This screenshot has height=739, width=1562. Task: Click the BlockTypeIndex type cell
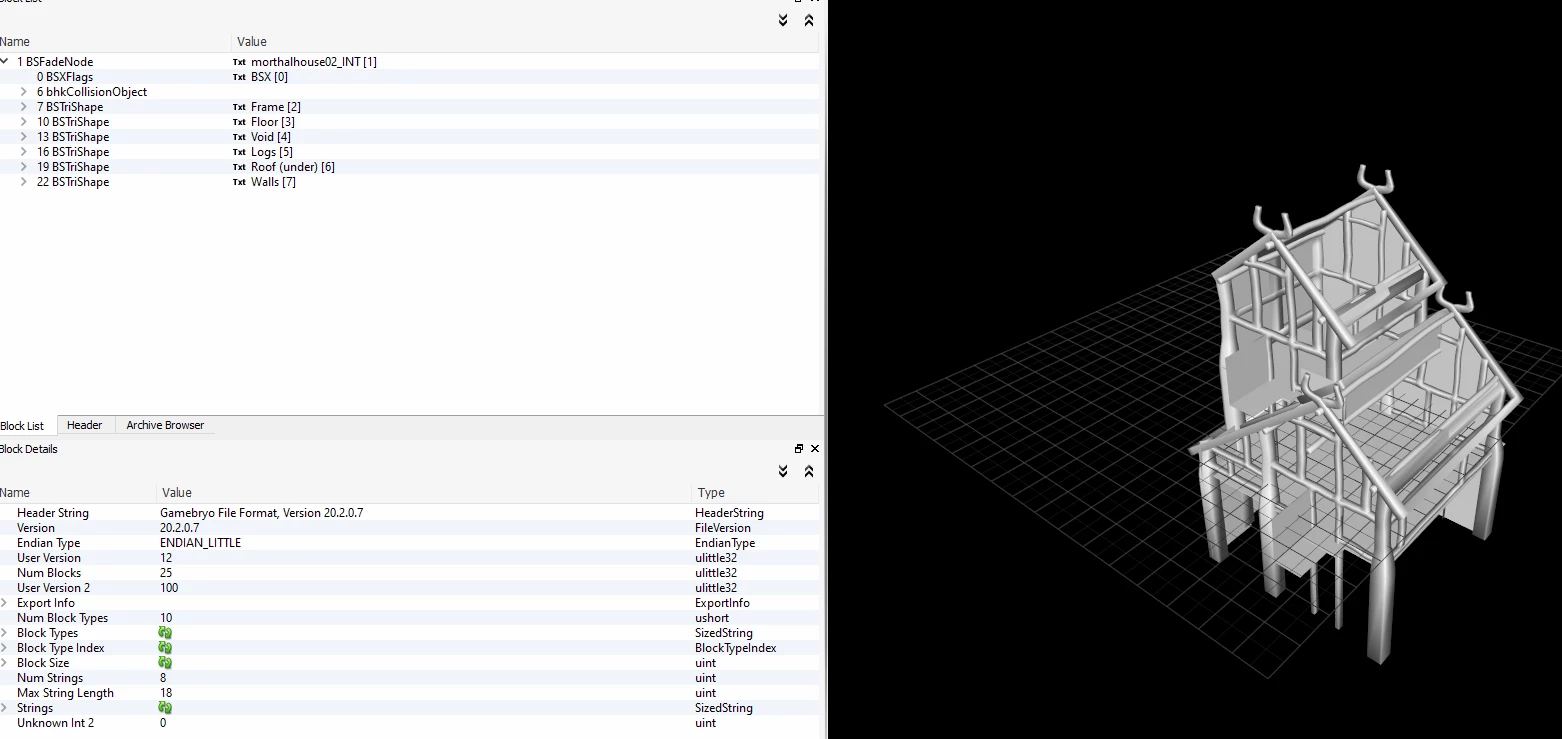click(x=735, y=648)
